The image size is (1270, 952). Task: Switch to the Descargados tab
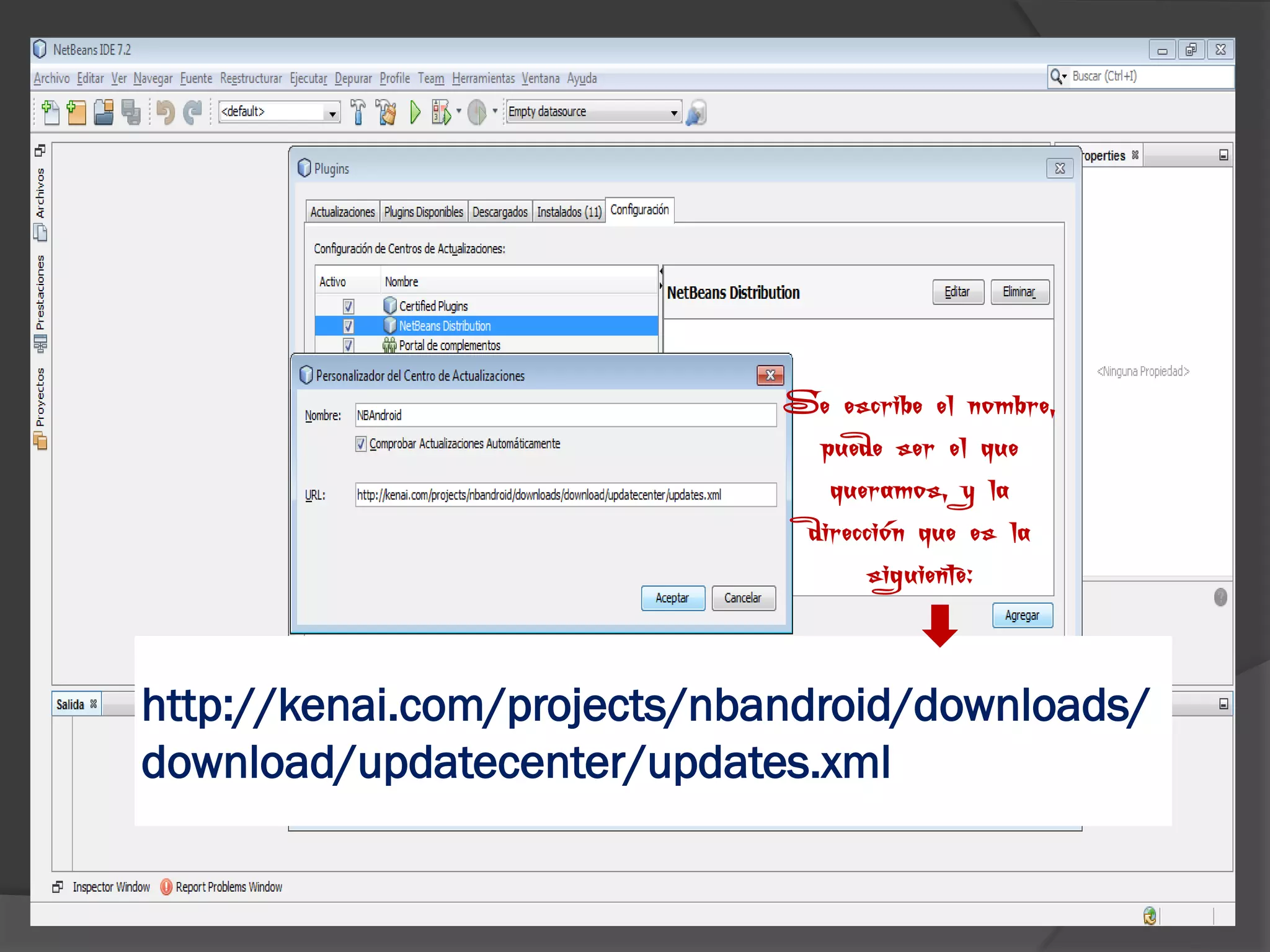(500, 212)
